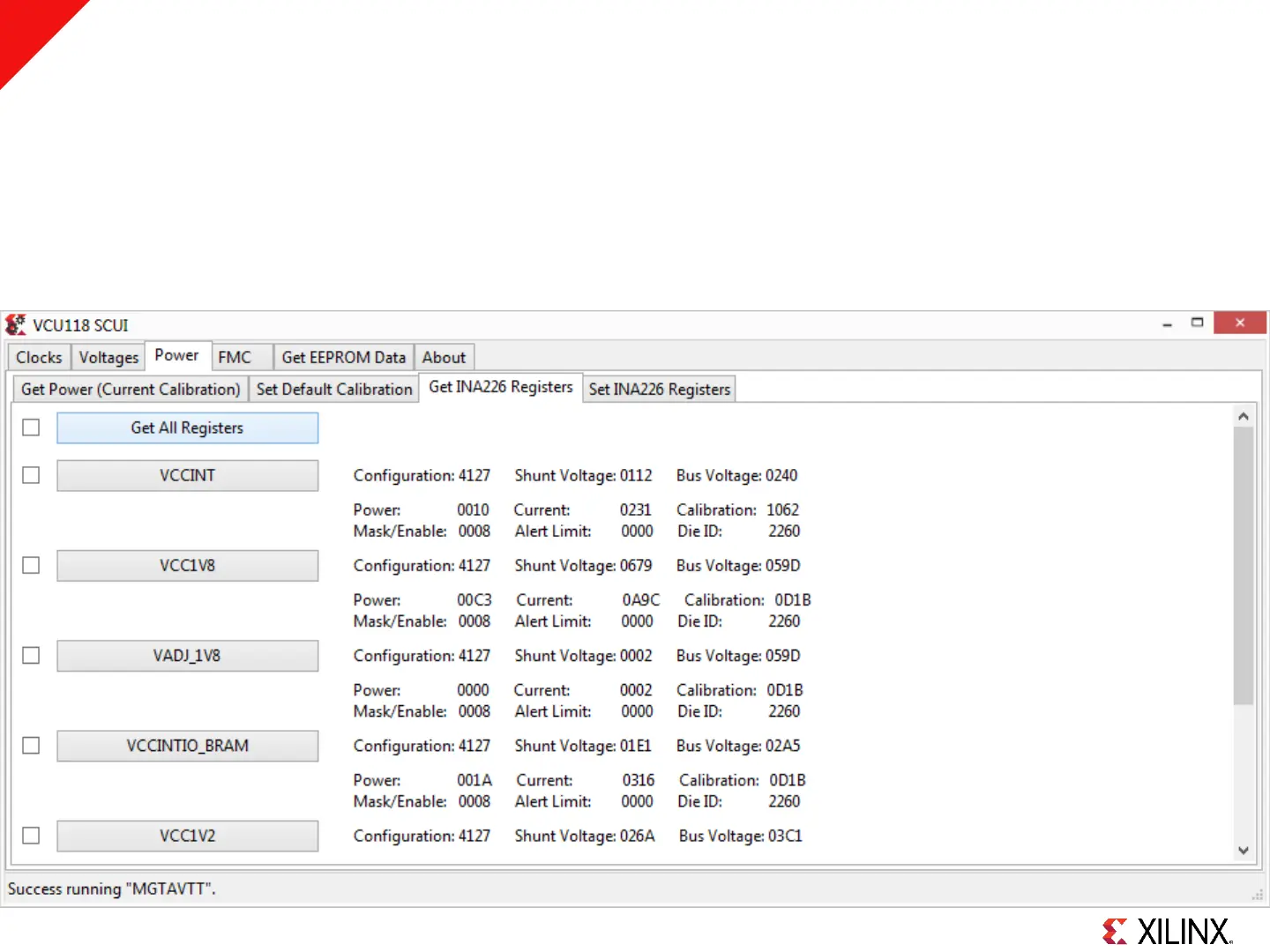Click the VCCINT Power value 0010

[473, 509]
